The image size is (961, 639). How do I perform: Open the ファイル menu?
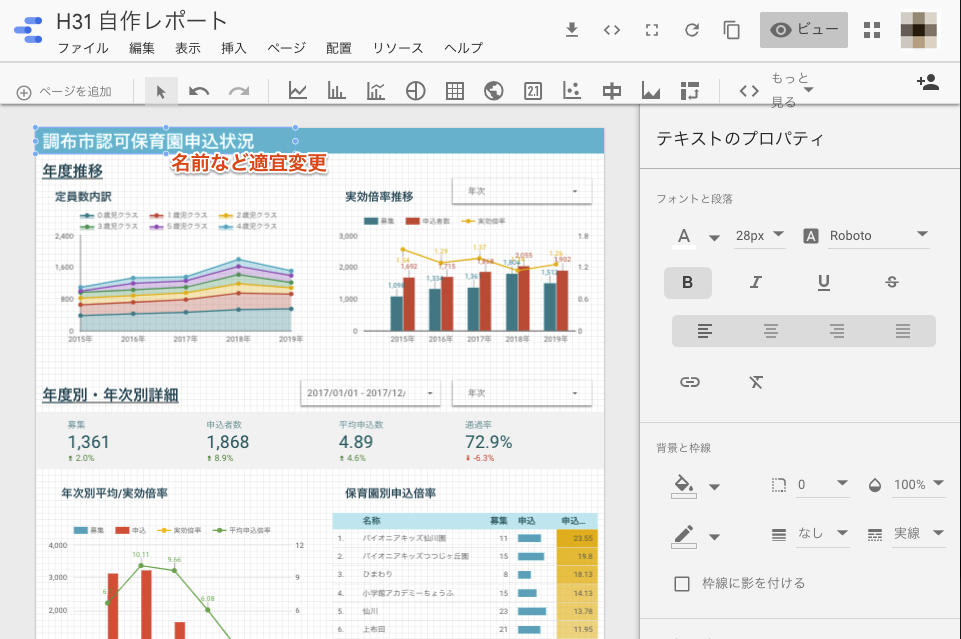pyautogui.click(x=83, y=48)
